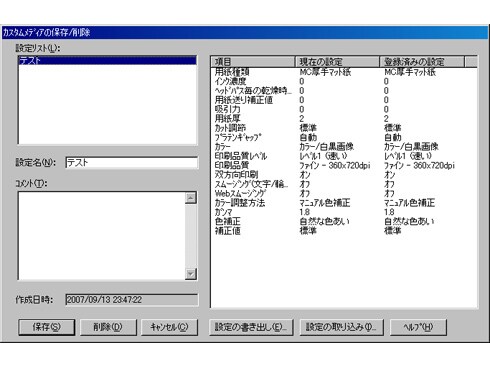Click the 作成日時 date field
490x368 pixels.
132,300
